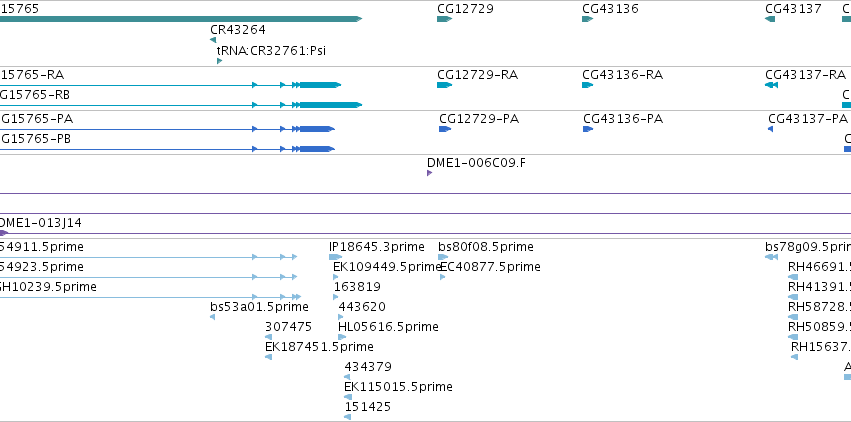Select the CG12729-PA label
Viewport: 851px width, 422px height.
[479, 118]
